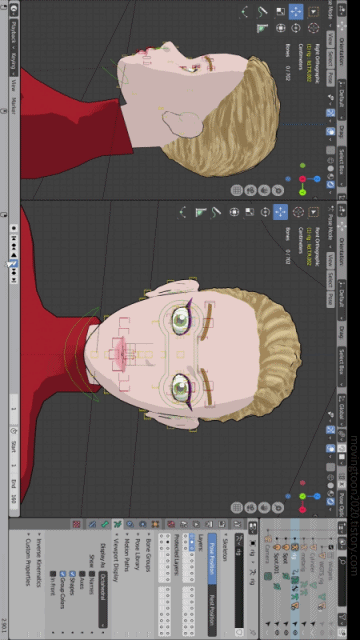This screenshot has width=360, height=640.
Task: Open the Armature data properties tab
Action: click(118, 524)
